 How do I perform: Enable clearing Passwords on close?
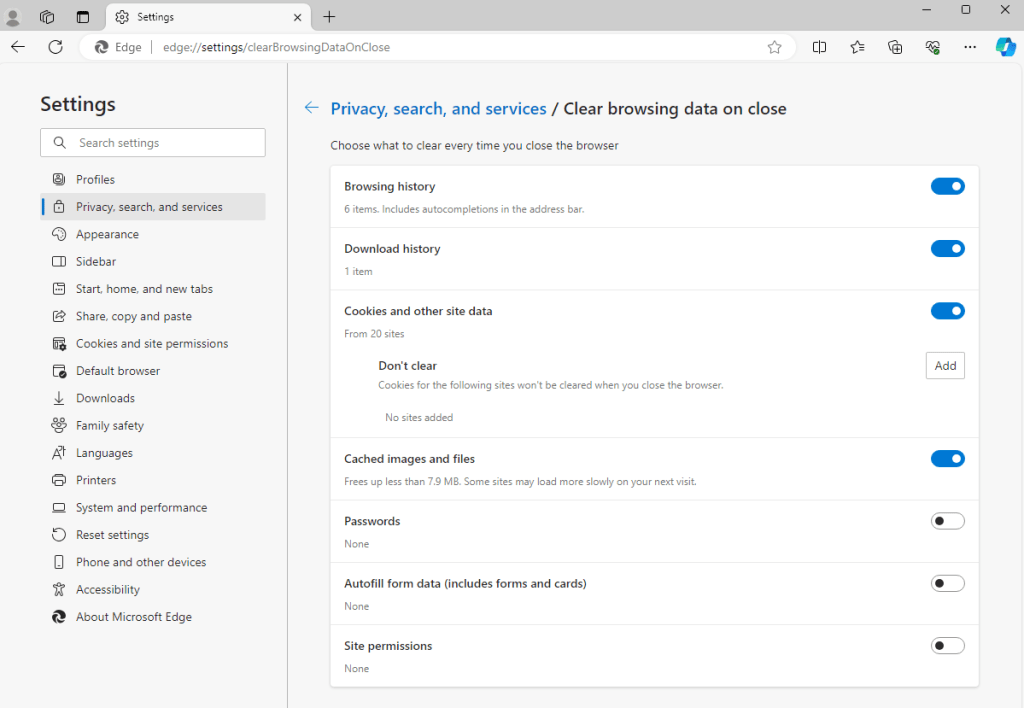pos(947,521)
